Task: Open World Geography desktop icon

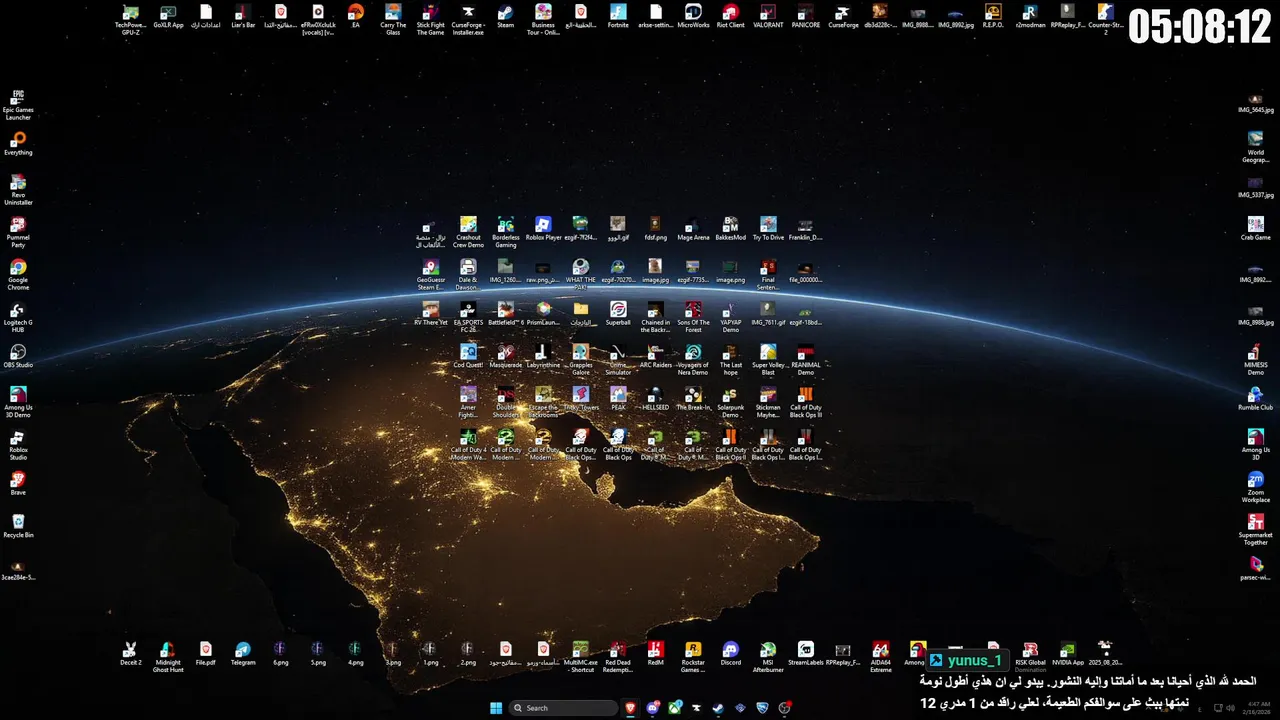Action: [x=1255, y=147]
